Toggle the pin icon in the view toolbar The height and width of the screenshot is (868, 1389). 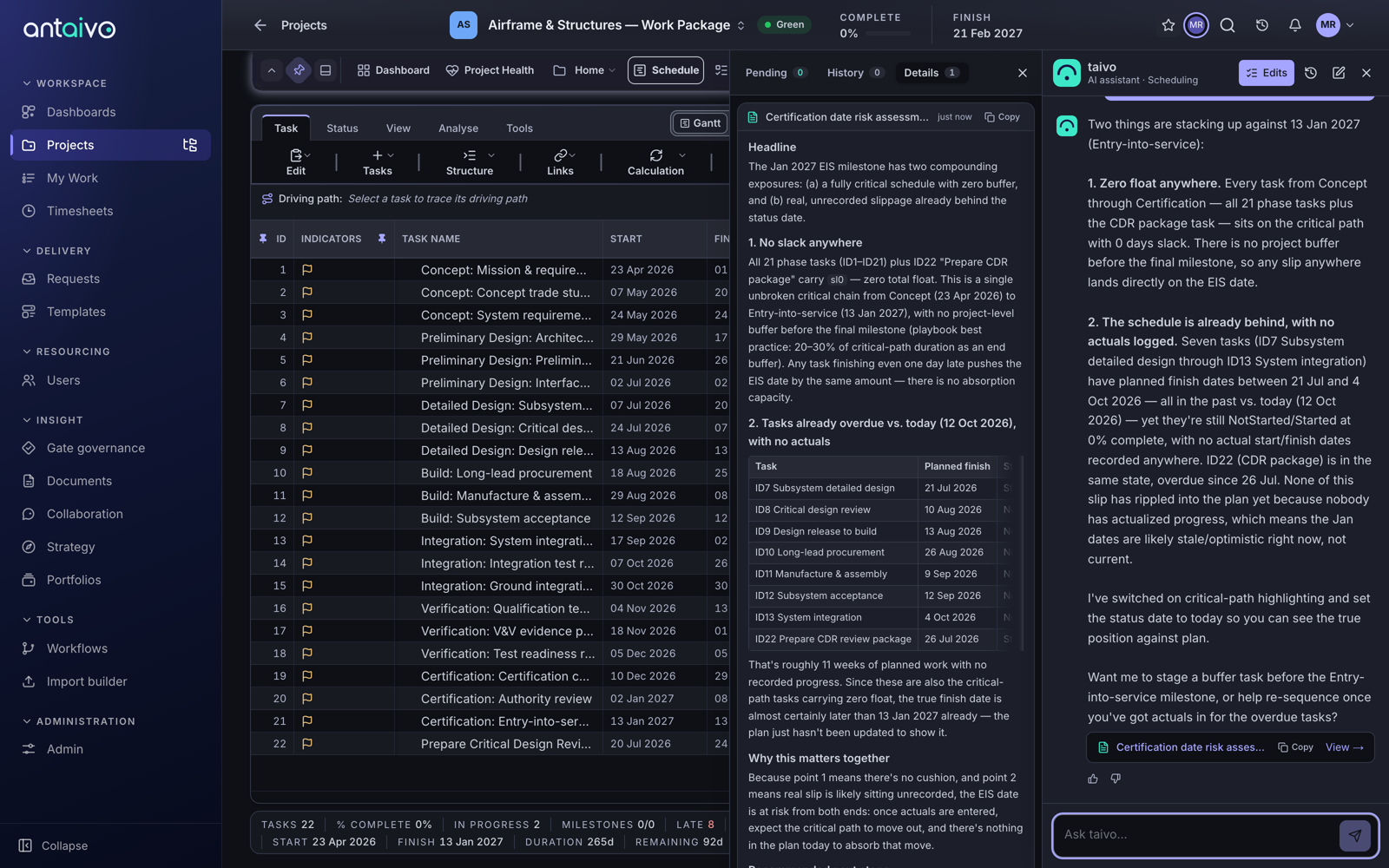pyautogui.click(x=299, y=70)
